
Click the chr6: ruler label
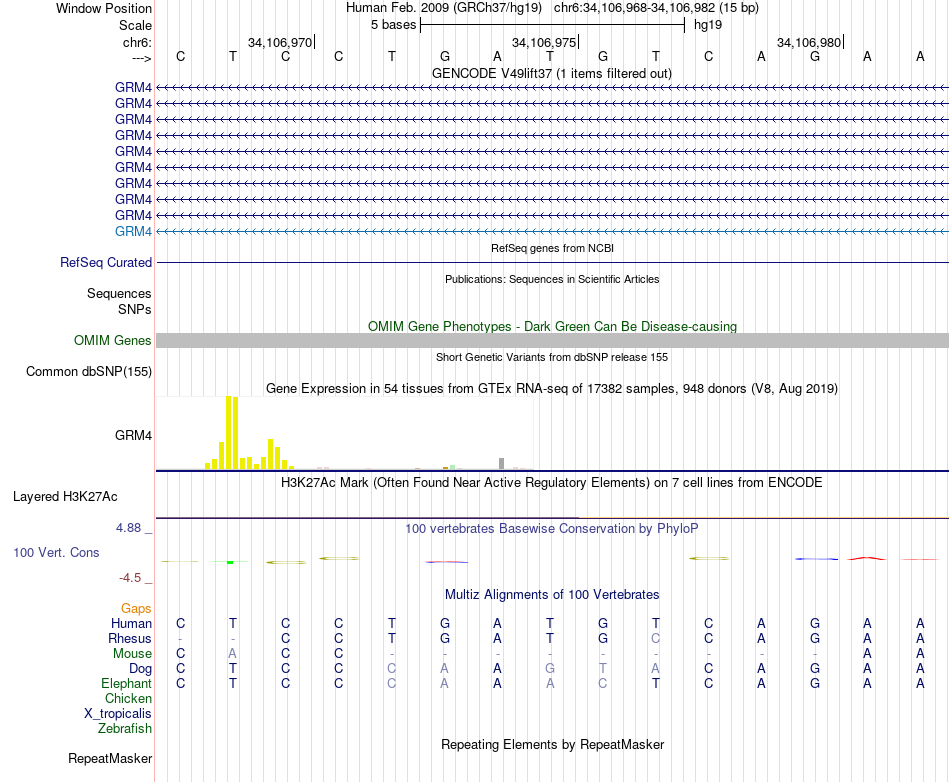[137, 42]
